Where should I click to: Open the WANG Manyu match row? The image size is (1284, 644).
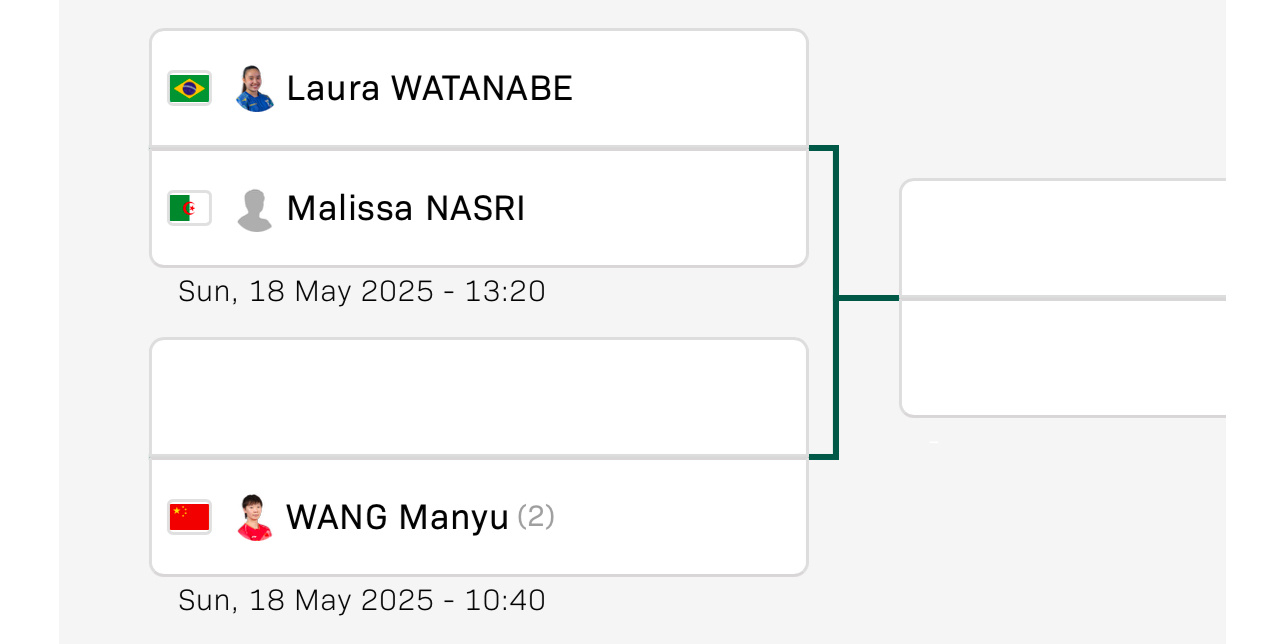(479, 517)
